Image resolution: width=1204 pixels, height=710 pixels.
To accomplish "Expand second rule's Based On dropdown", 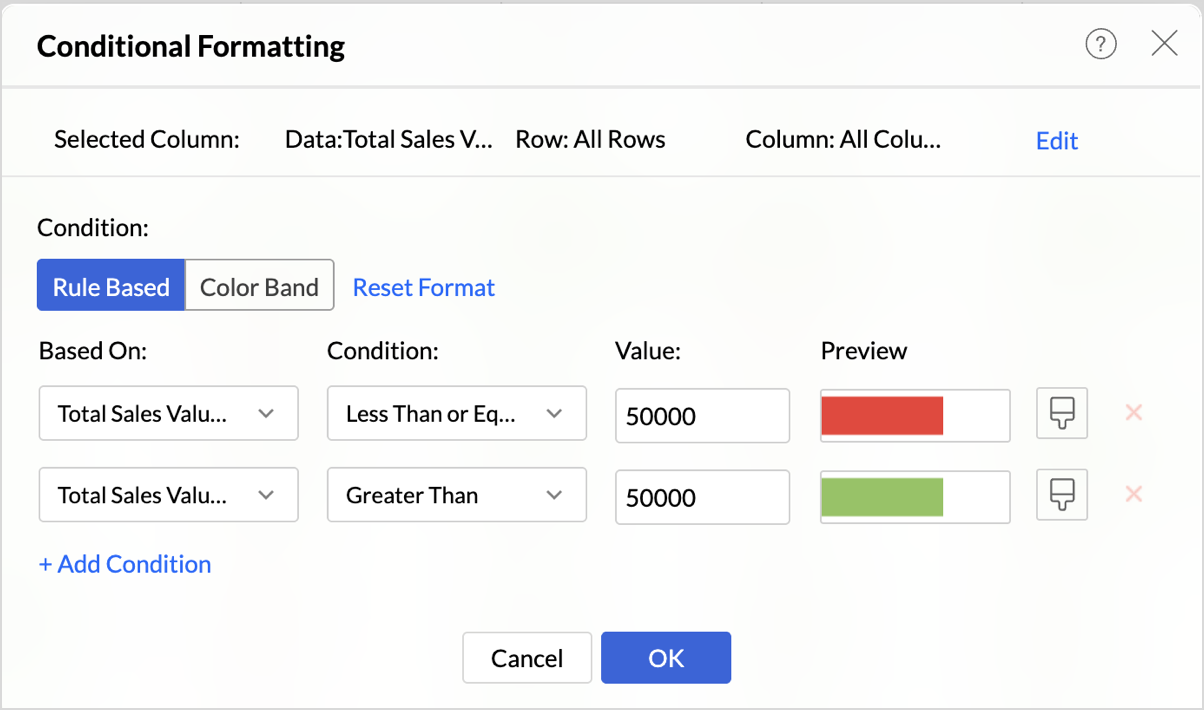I will 168,495.
